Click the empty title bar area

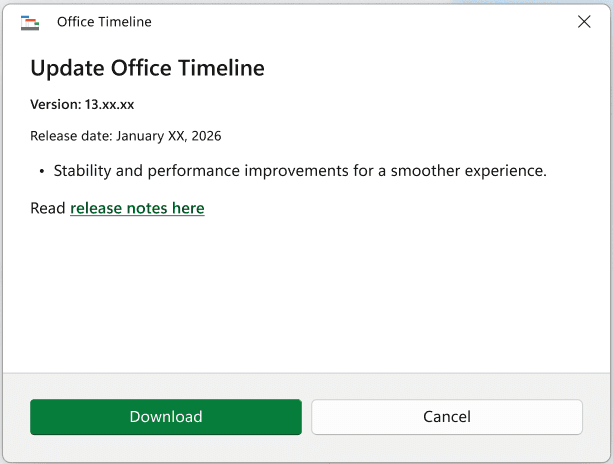click(x=360, y=22)
